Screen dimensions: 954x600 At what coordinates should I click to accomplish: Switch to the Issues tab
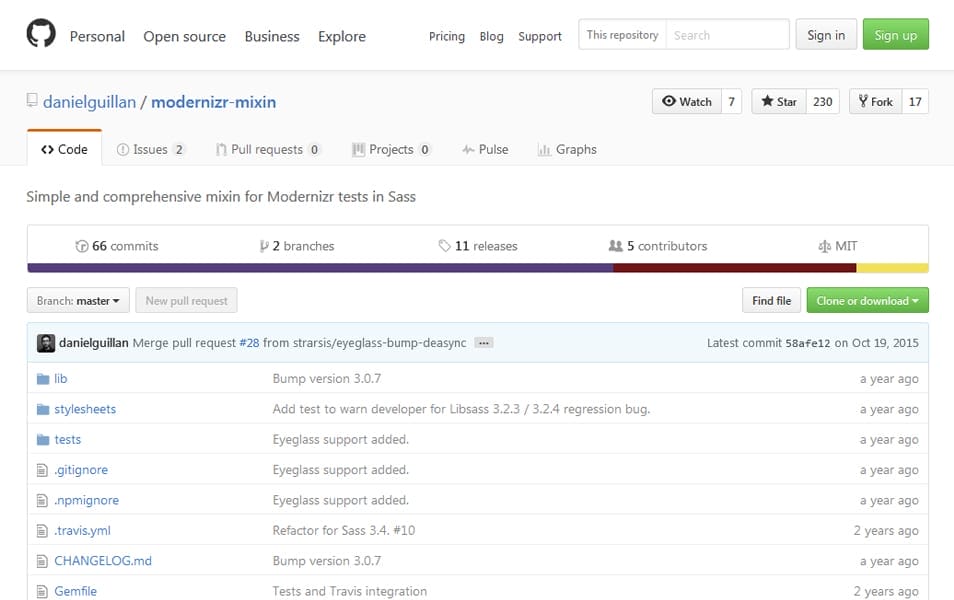(x=151, y=149)
